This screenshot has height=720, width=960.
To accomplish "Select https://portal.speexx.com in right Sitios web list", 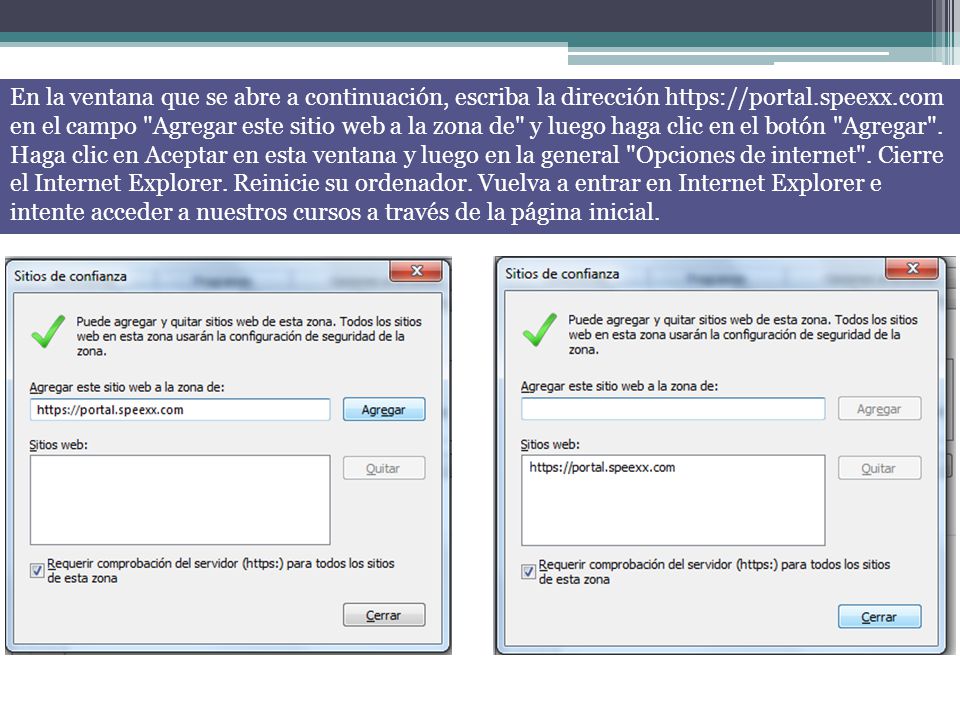I will (602, 467).
